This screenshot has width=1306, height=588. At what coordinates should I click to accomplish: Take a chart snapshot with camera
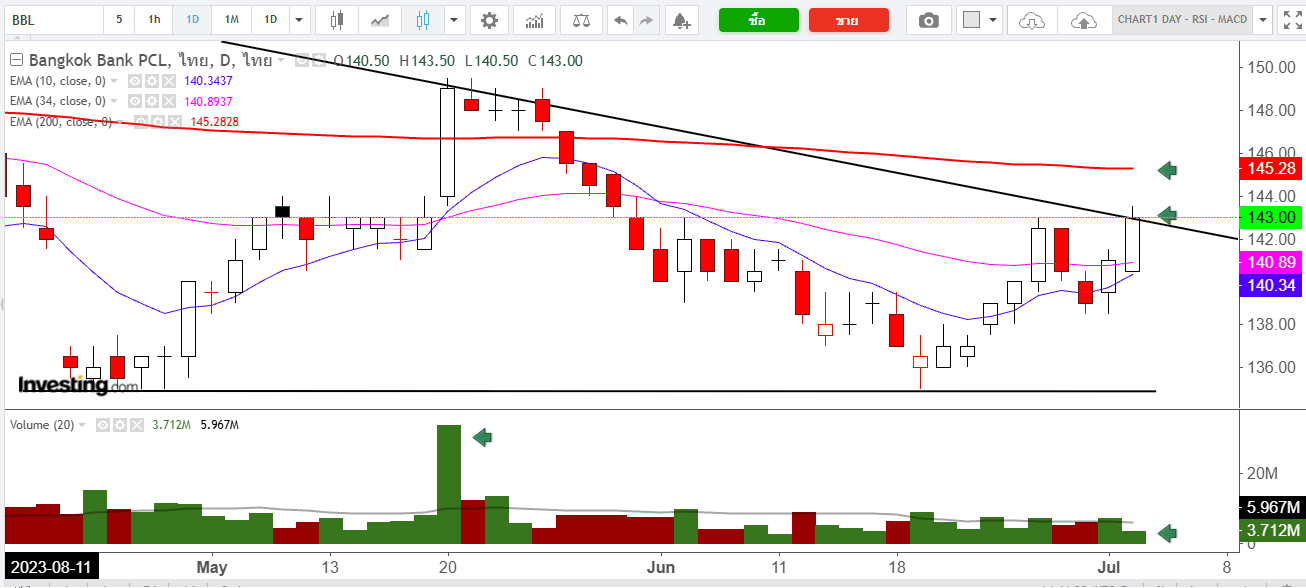(x=929, y=20)
